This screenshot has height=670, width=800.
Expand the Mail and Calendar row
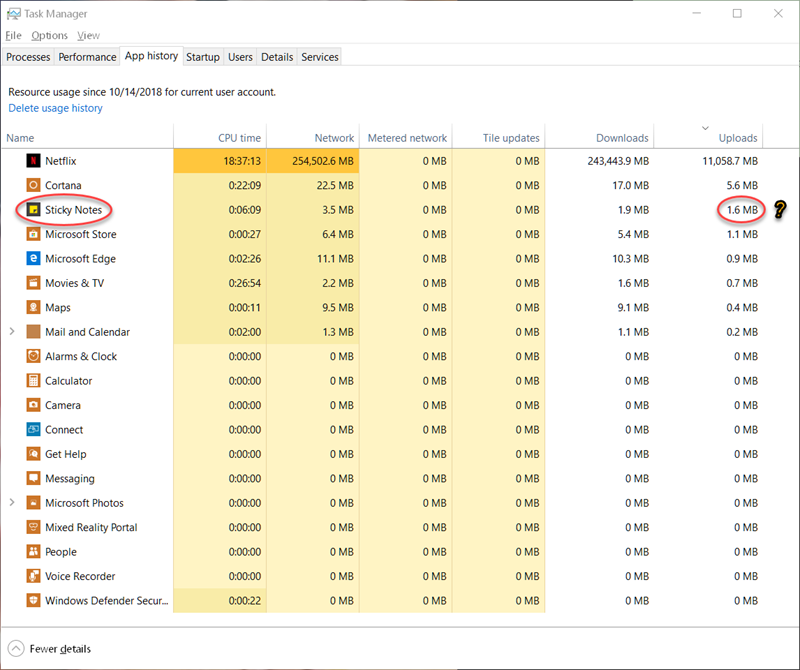[x=12, y=332]
